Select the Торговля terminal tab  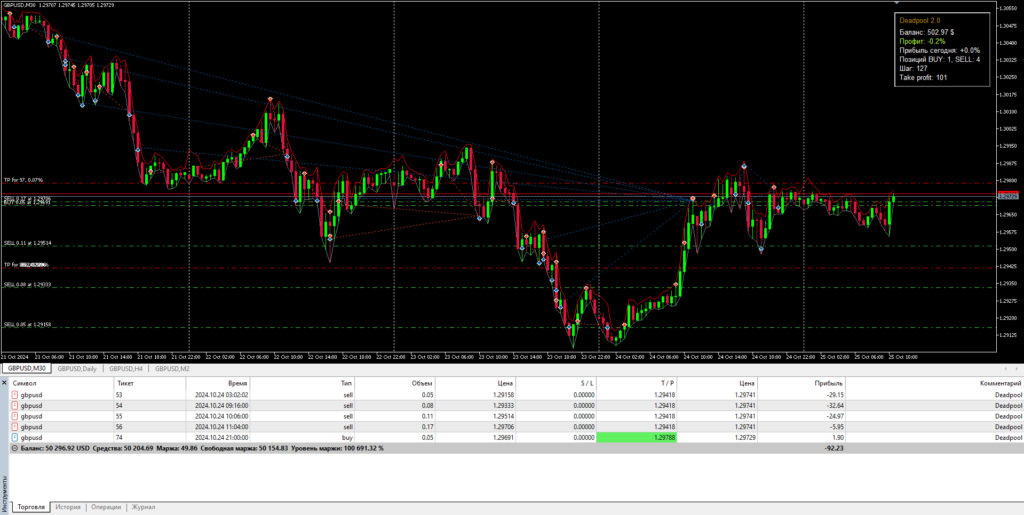click(31, 507)
